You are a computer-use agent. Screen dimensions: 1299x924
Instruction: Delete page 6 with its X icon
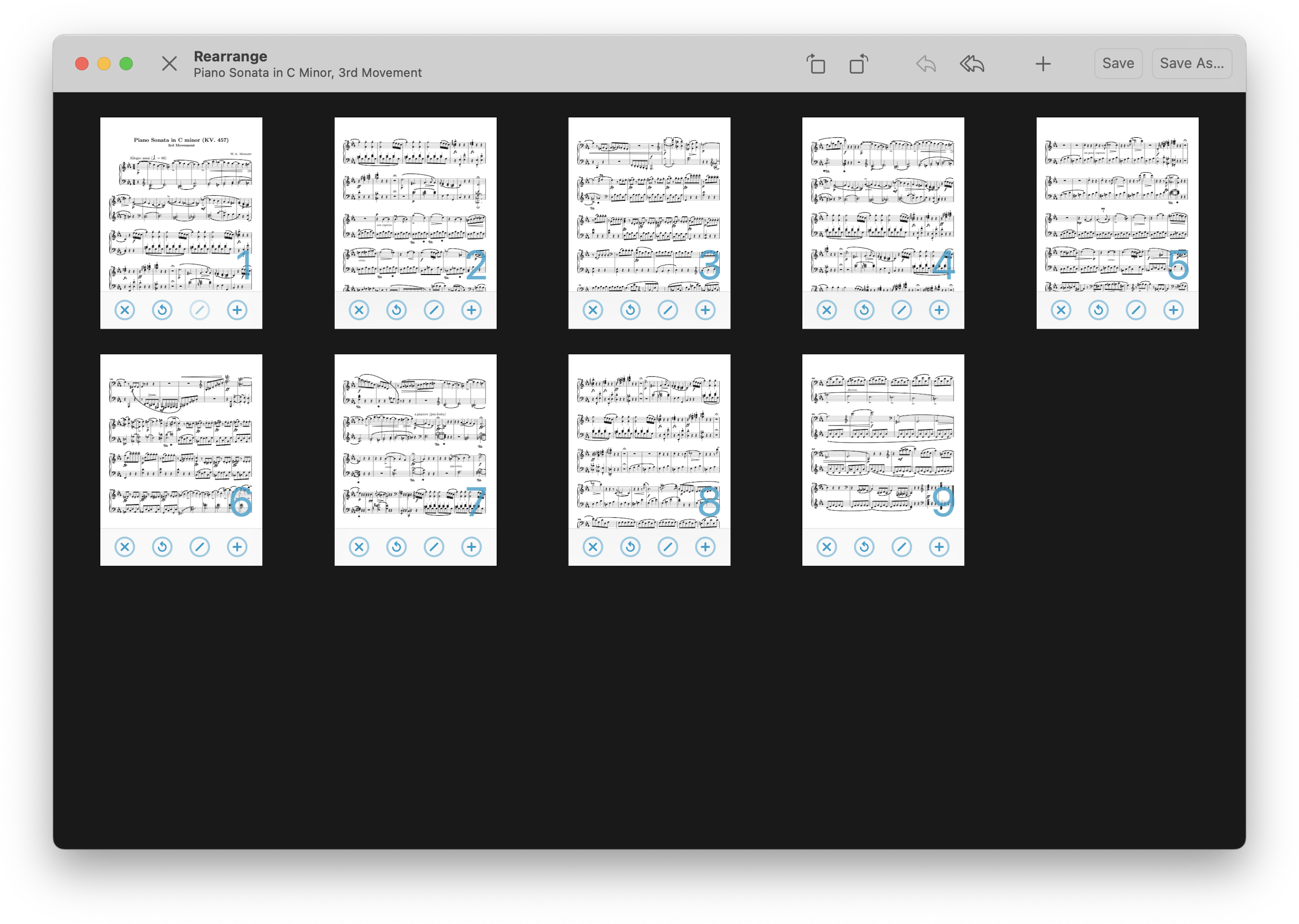124,547
